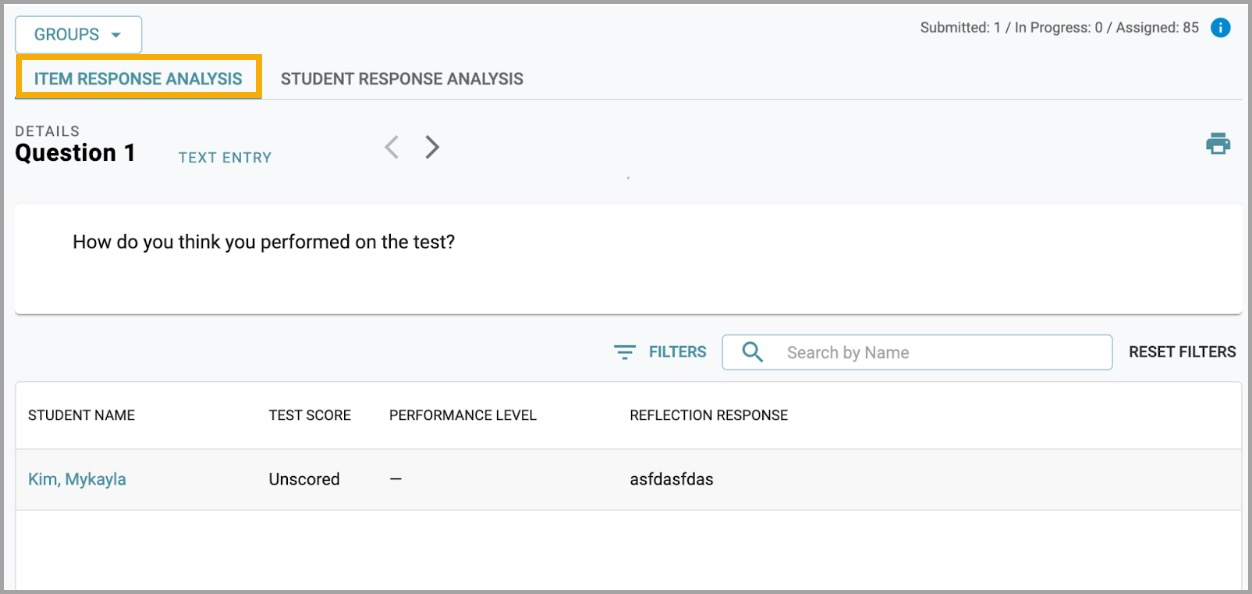Click the Groups dropdown arrow
The image size is (1252, 594).
tap(116, 35)
